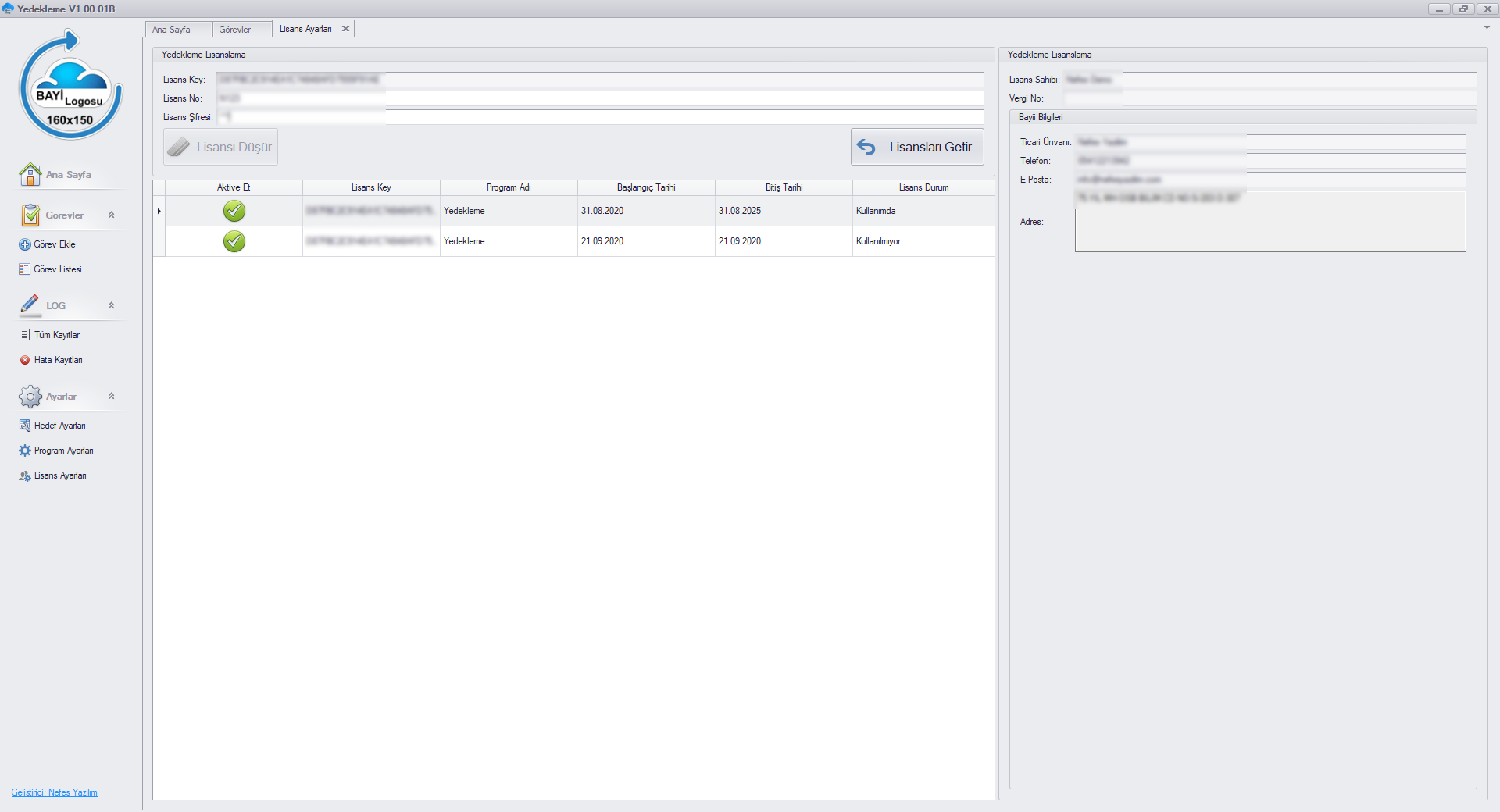Toggle Aktive Et checkmark for license ending 31.08.2025

[x=234, y=211]
